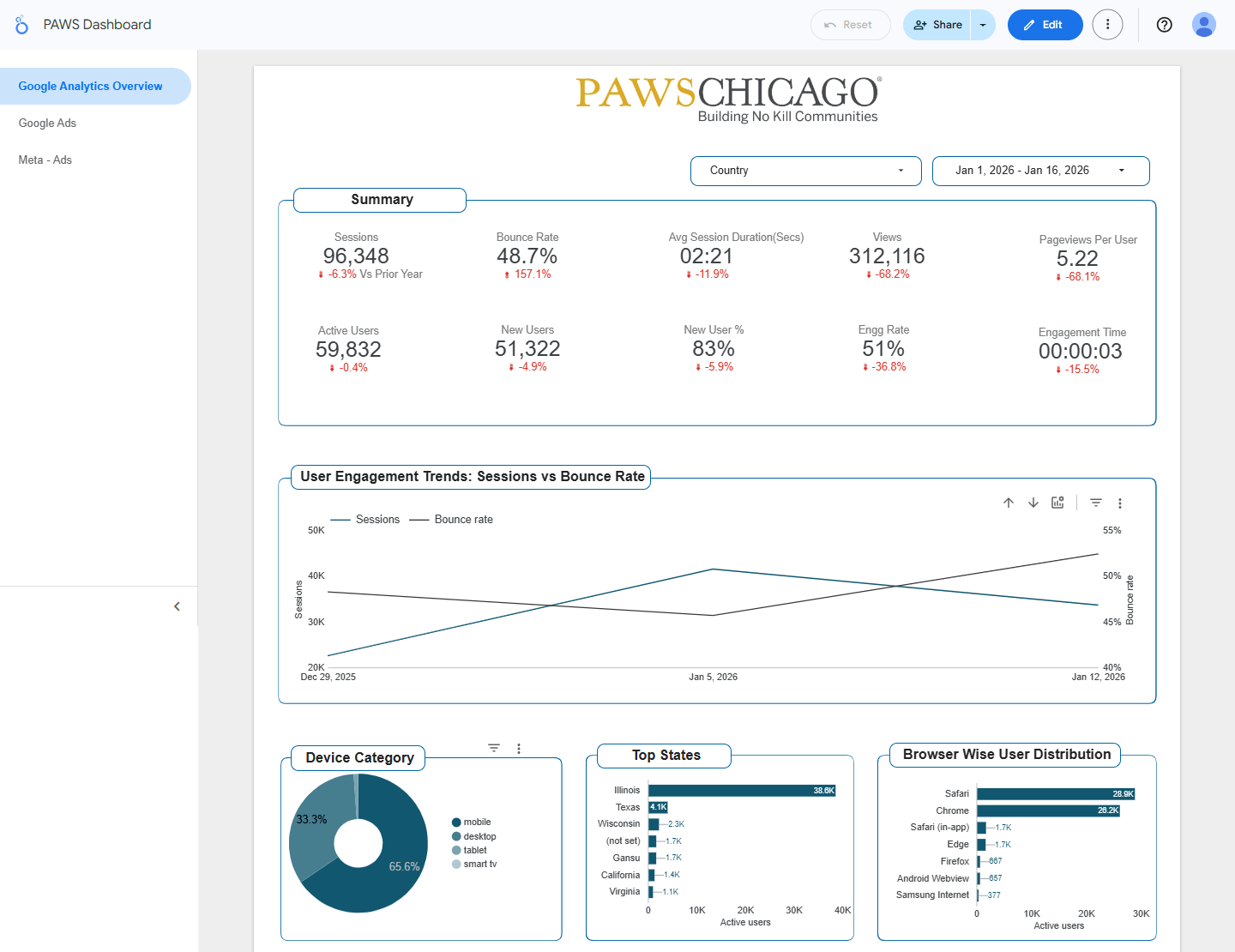1235x952 pixels.
Task: Open the chart explore icon
Action: click(x=1057, y=503)
